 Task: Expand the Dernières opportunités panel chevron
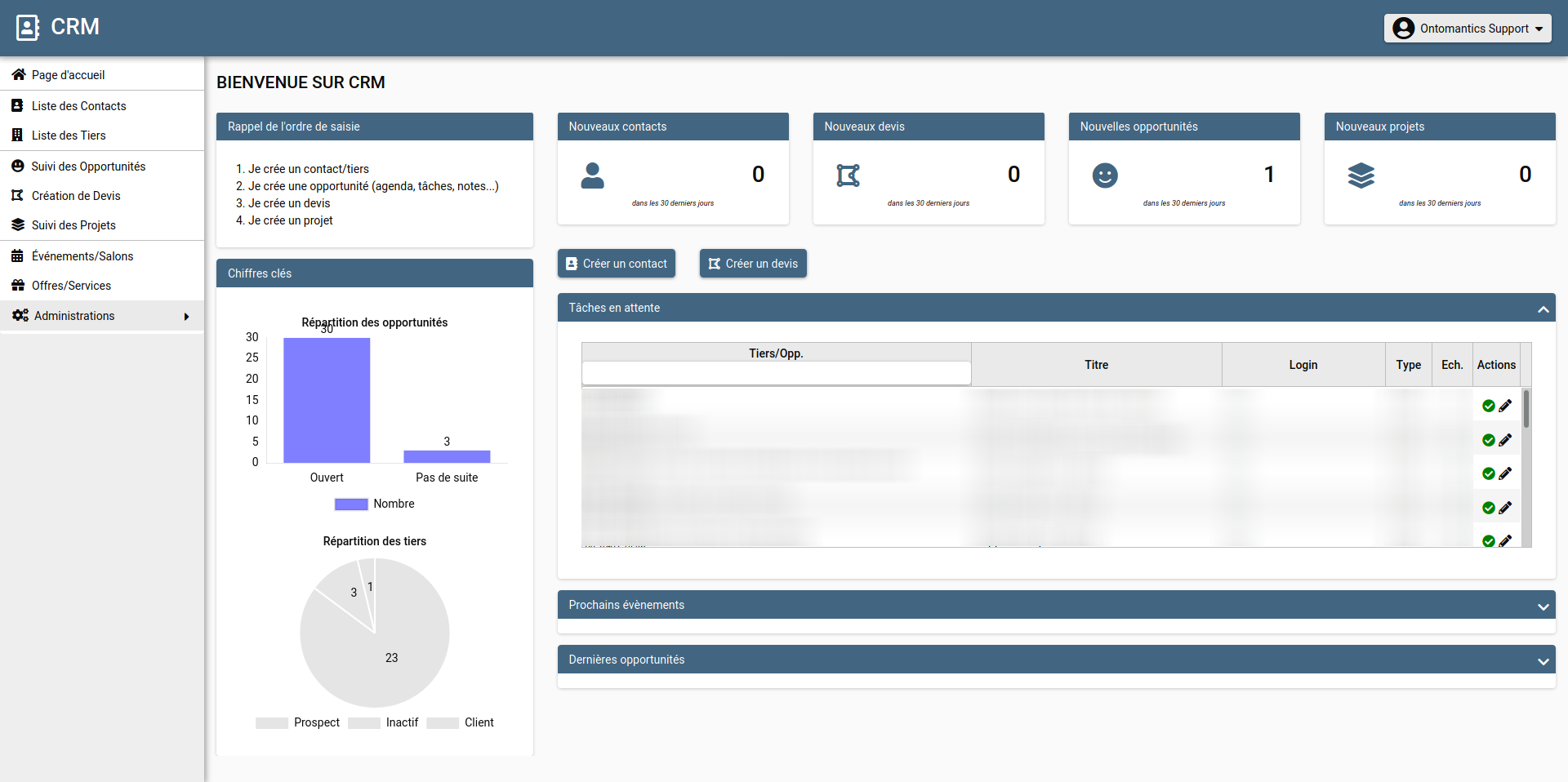[x=1543, y=661]
